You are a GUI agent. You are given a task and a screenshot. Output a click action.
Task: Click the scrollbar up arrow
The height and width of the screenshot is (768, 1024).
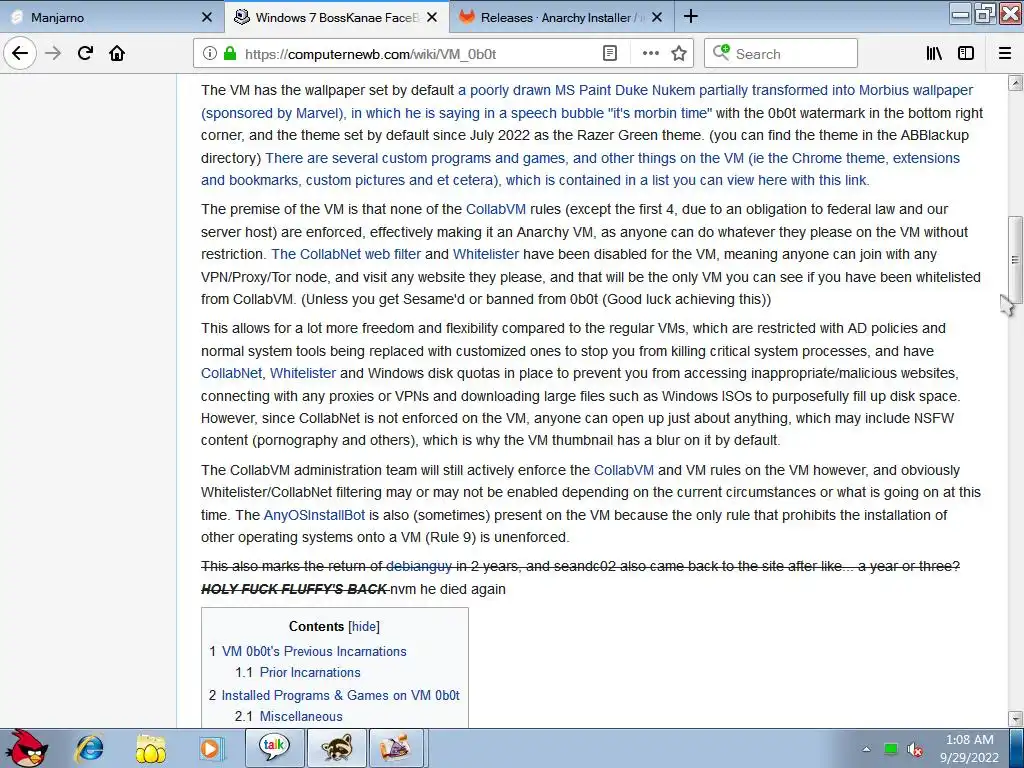pos(1016,83)
